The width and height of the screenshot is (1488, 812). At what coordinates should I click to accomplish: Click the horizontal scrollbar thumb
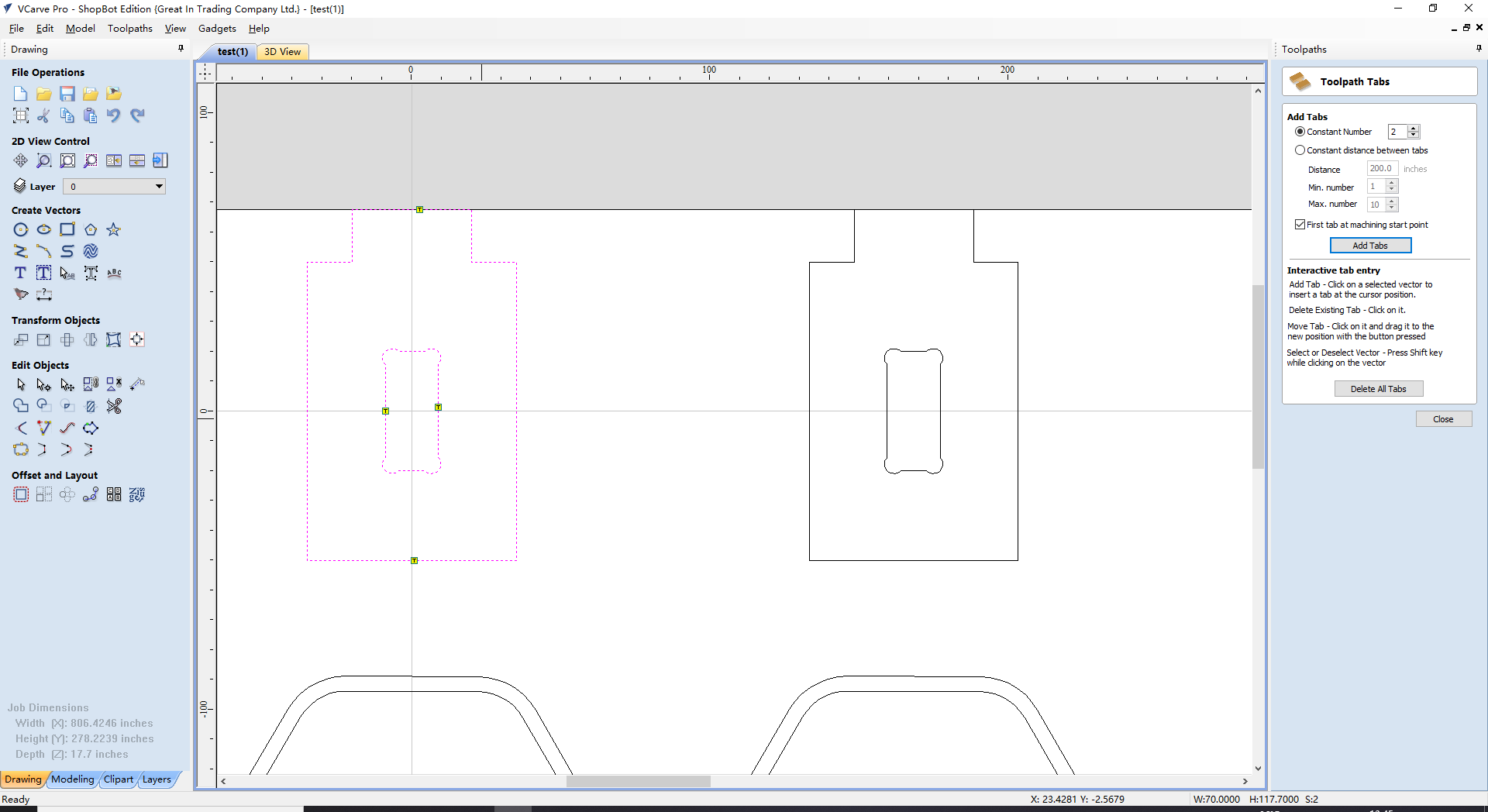point(638,781)
